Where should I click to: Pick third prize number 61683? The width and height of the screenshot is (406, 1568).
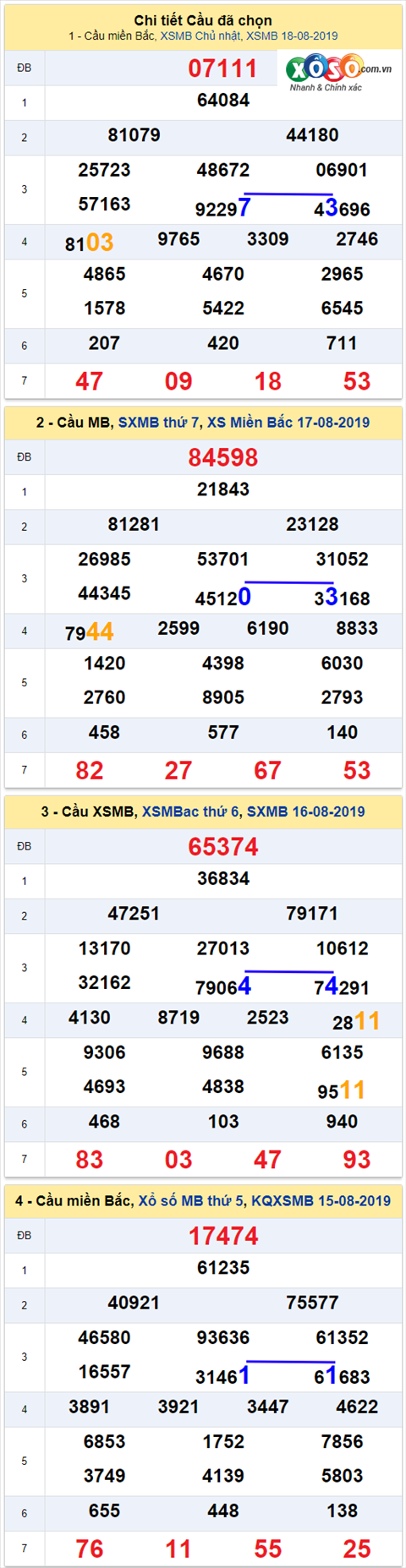point(342,1375)
